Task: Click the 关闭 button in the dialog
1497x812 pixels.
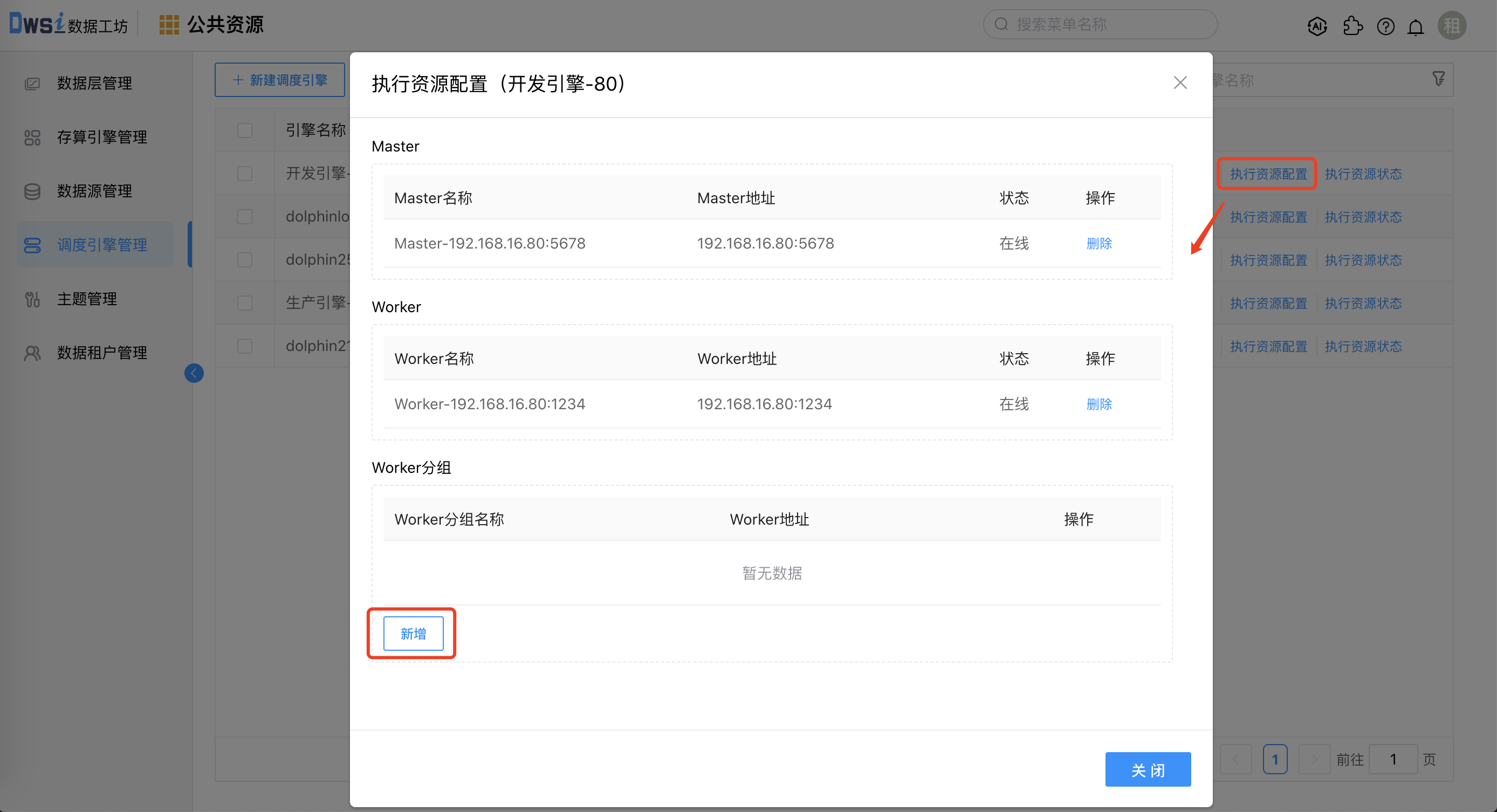Action: click(1148, 769)
